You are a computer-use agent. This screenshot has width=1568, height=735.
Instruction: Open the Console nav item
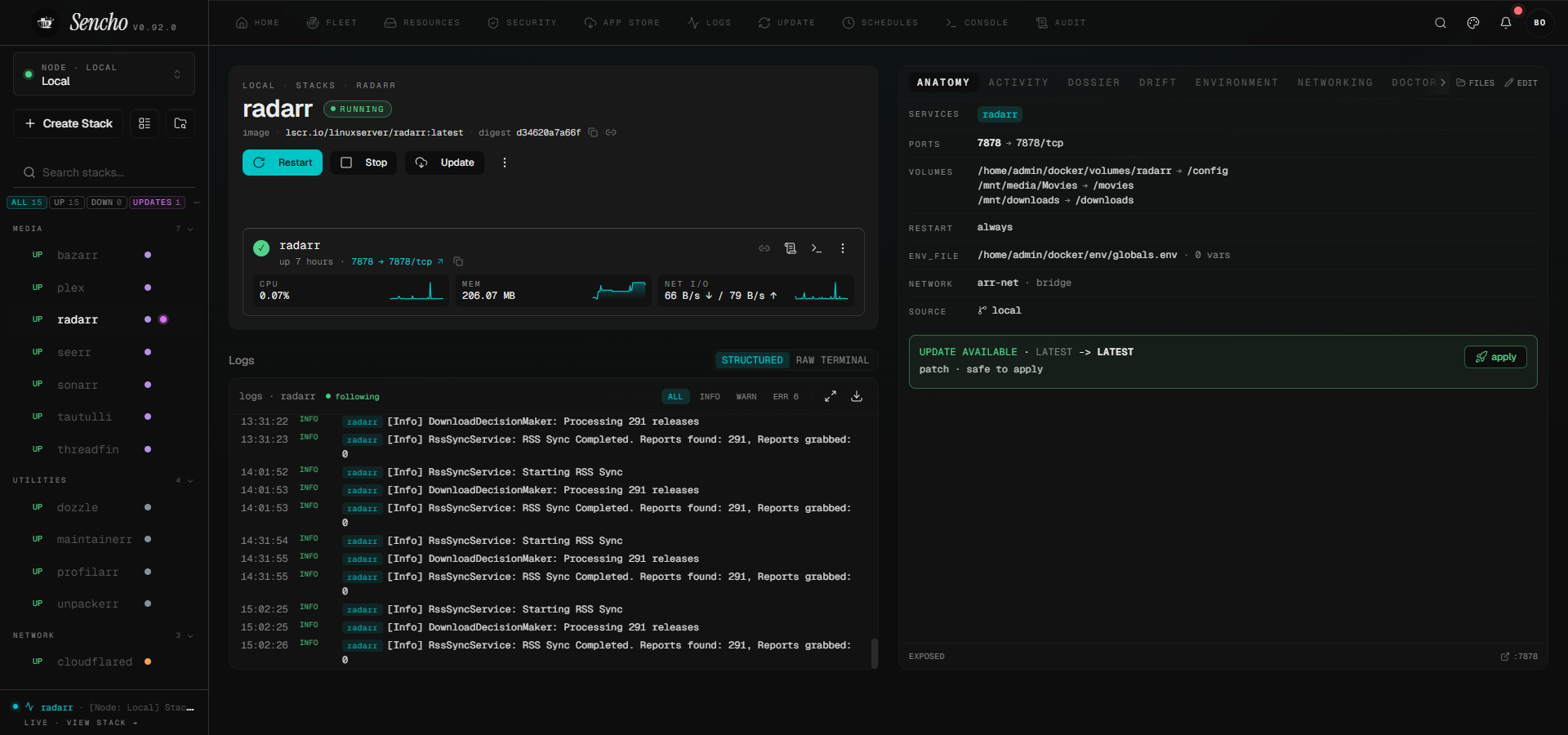click(x=977, y=23)
